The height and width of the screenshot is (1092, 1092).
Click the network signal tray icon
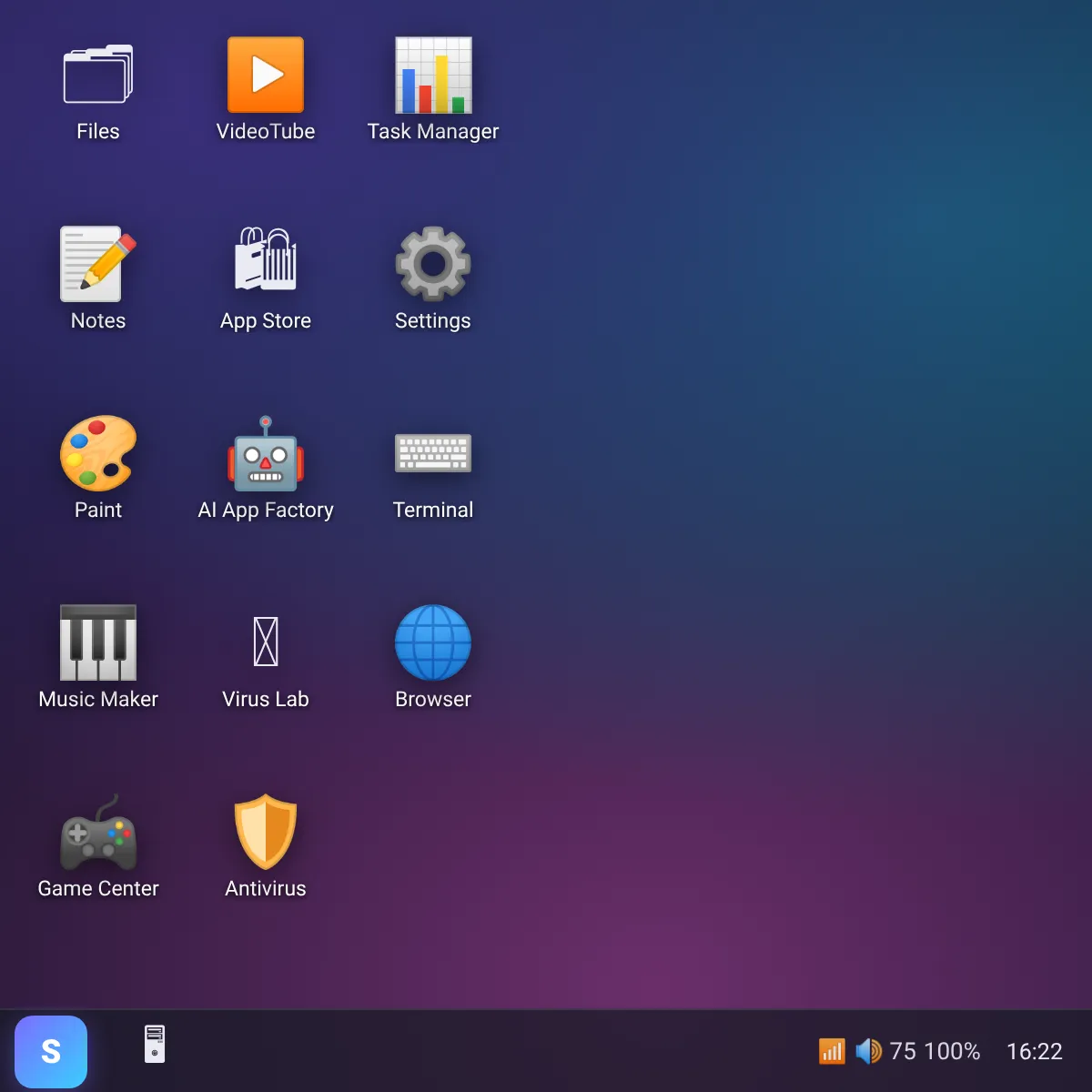(832, 1051)
